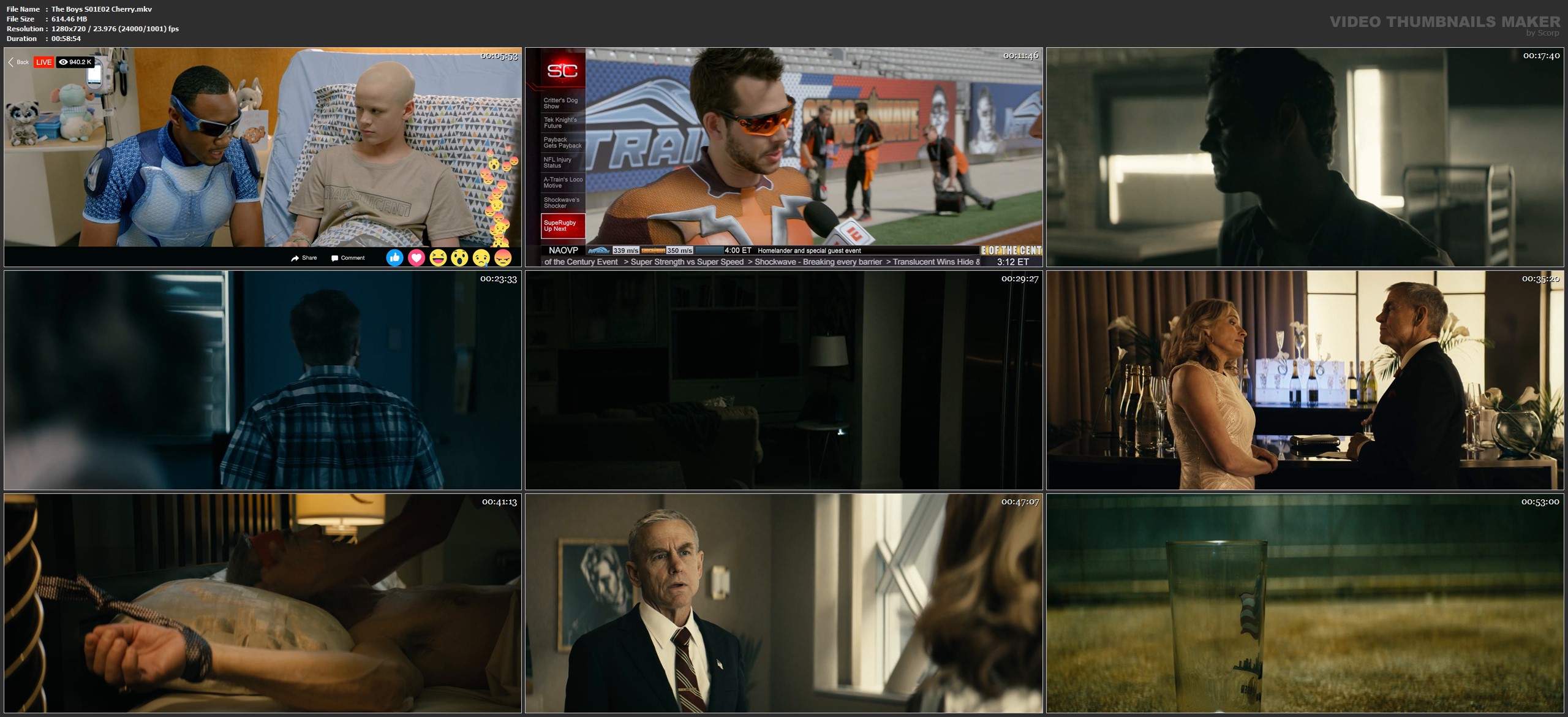The width and height of the screenshot is (1568, 717).
Task: Select NFL Injury Status rundown item
Action: [563, 162]
